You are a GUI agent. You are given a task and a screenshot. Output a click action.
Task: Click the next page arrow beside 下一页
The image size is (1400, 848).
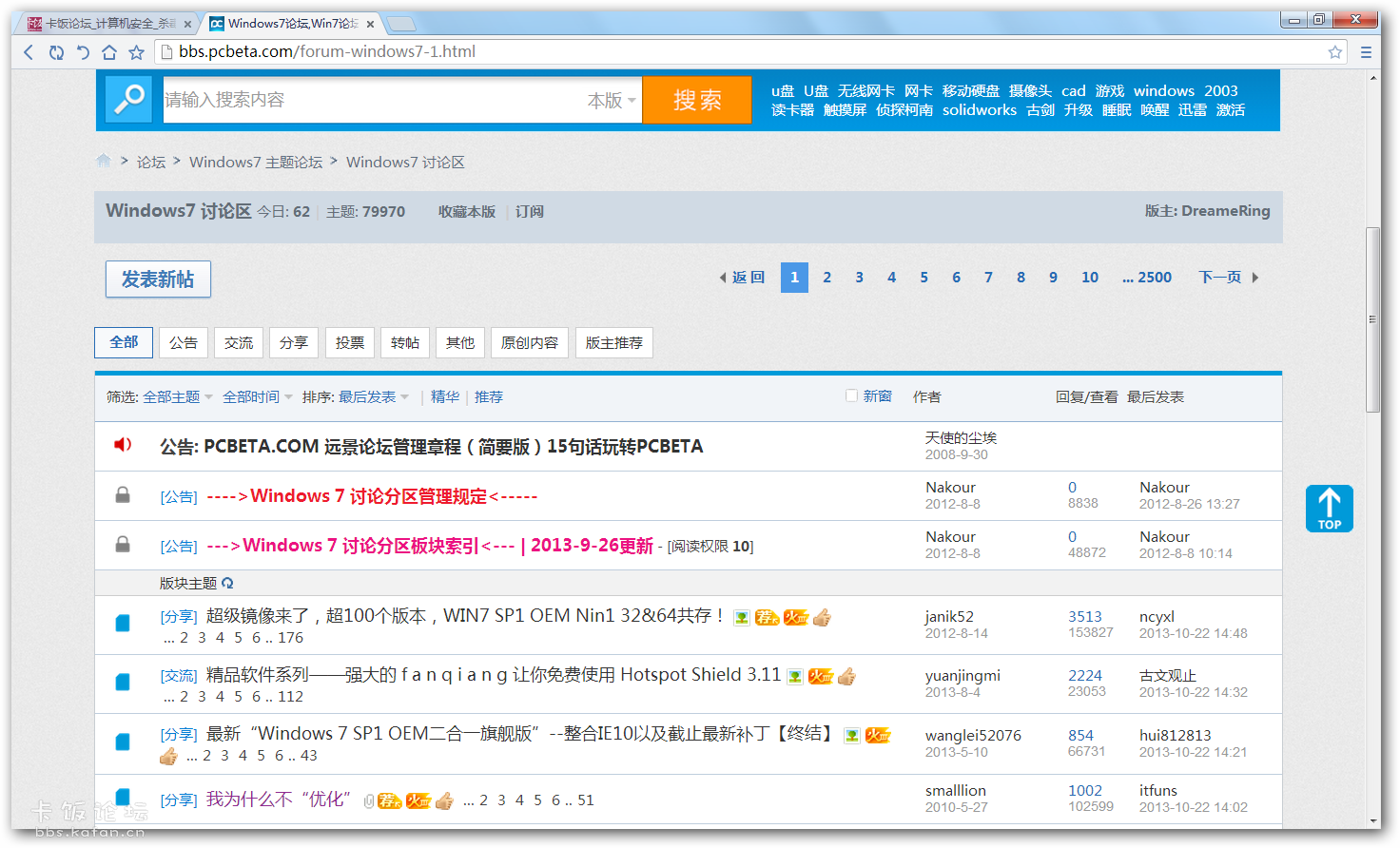click(x=1255, y=278)
